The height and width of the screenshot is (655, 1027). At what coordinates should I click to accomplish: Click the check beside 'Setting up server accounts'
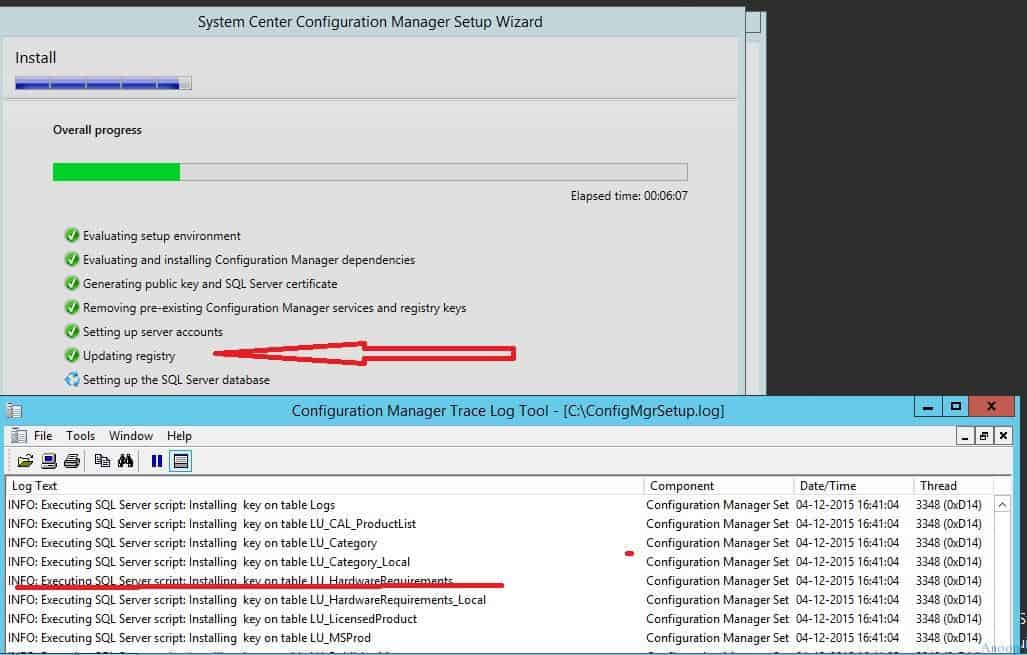[x=72, y=331]
